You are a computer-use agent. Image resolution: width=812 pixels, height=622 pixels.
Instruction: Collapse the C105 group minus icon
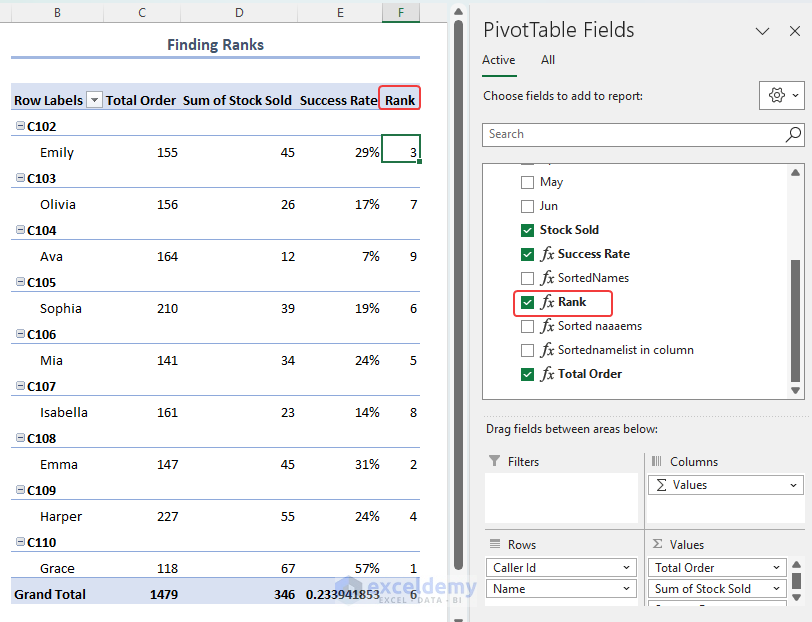click(x=20, y=283)
